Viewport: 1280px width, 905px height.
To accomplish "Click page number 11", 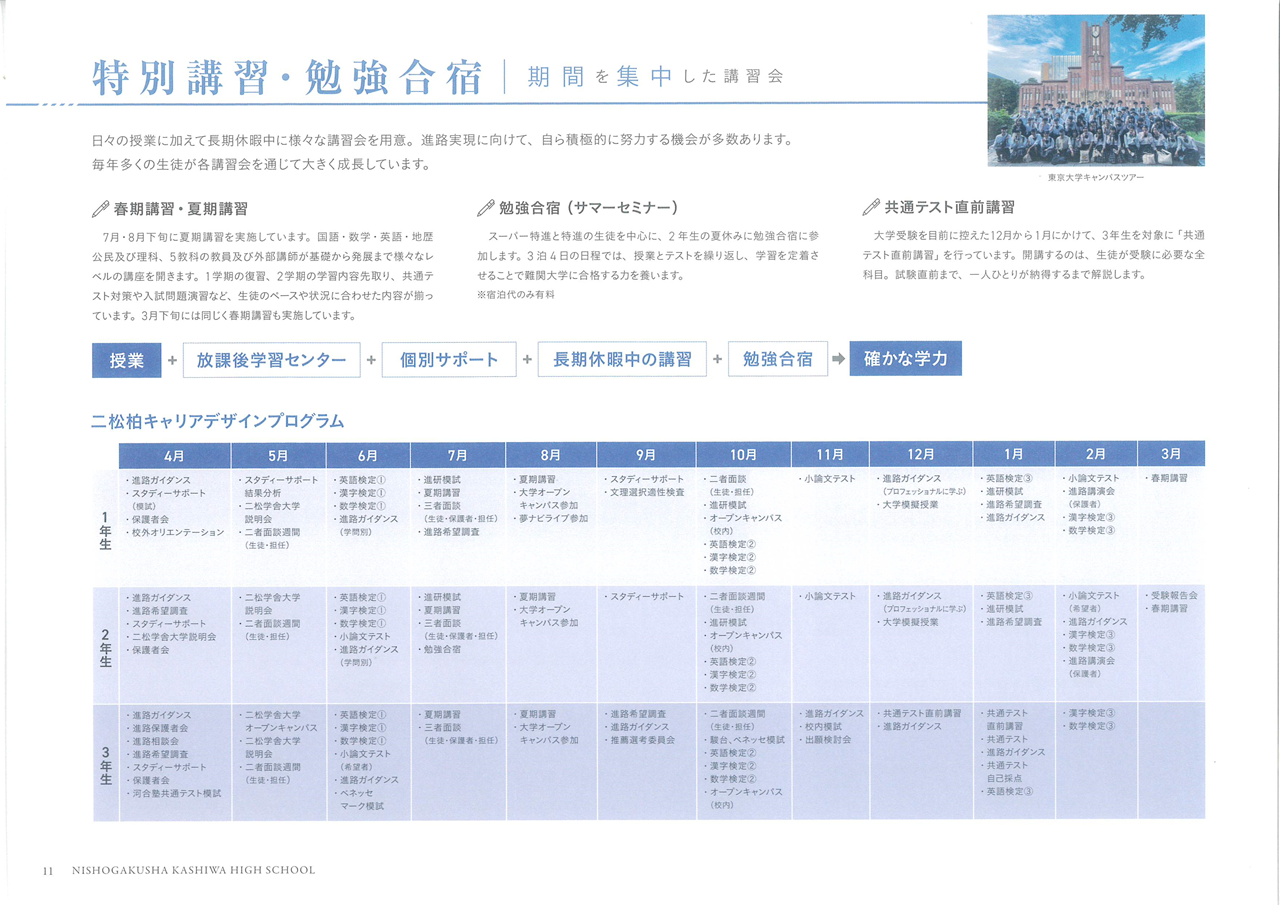I will 47,871.
